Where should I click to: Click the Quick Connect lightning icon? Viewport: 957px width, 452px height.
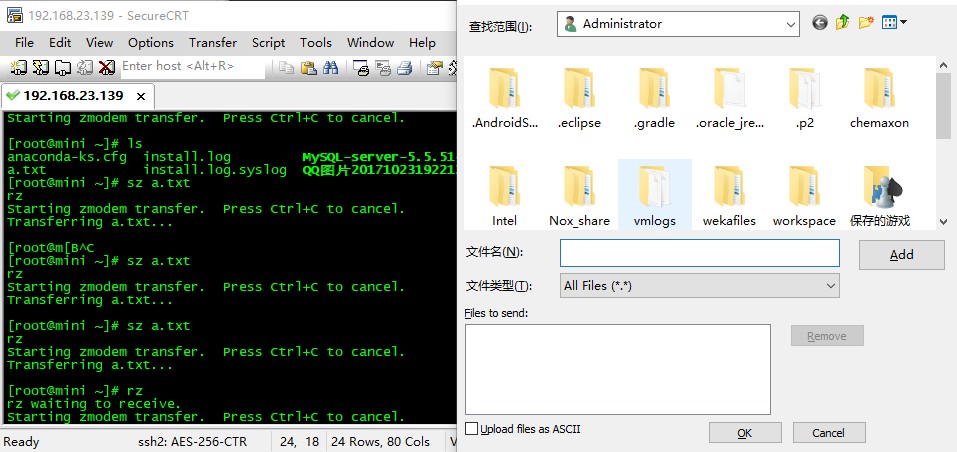41,67
